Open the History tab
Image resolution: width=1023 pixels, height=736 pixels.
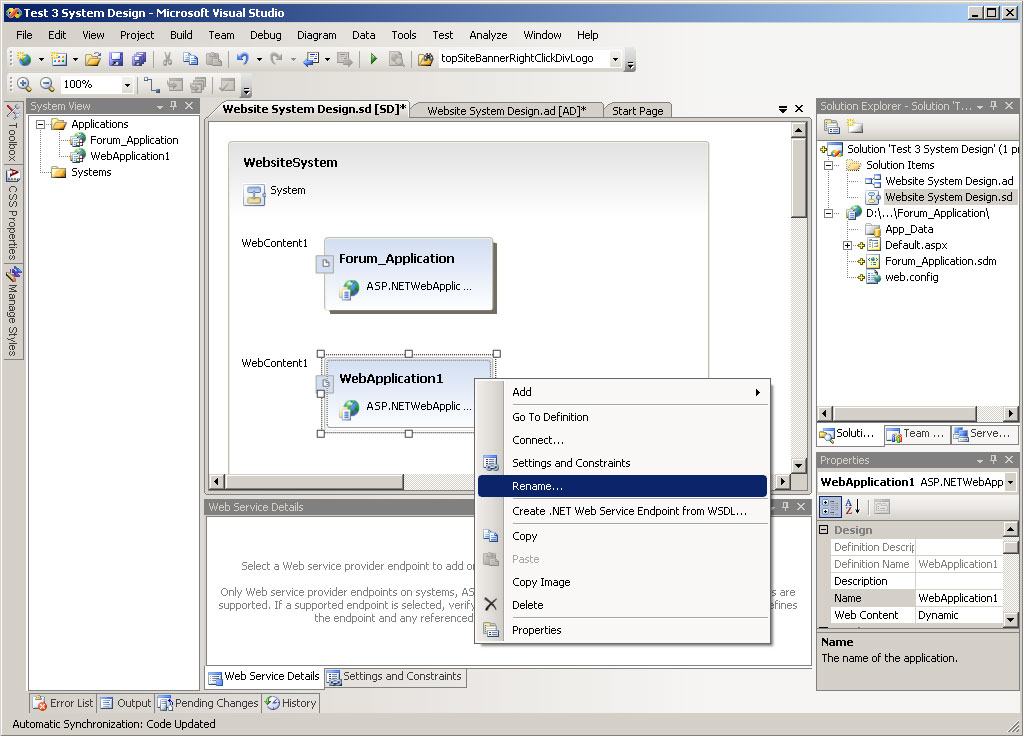pyautogui.click(x=291, y=703)
